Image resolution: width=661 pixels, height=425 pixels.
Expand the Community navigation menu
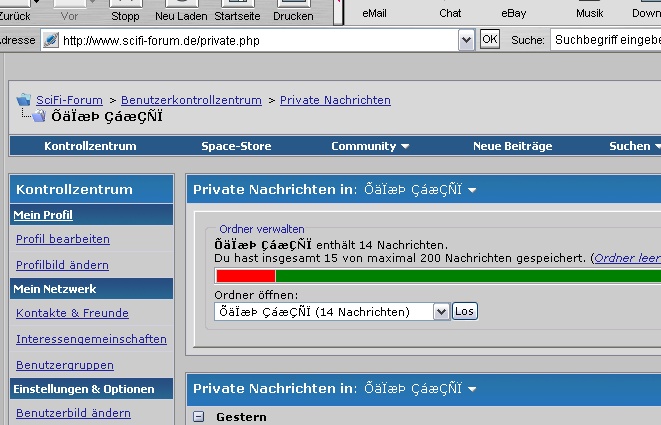point(370,146)
